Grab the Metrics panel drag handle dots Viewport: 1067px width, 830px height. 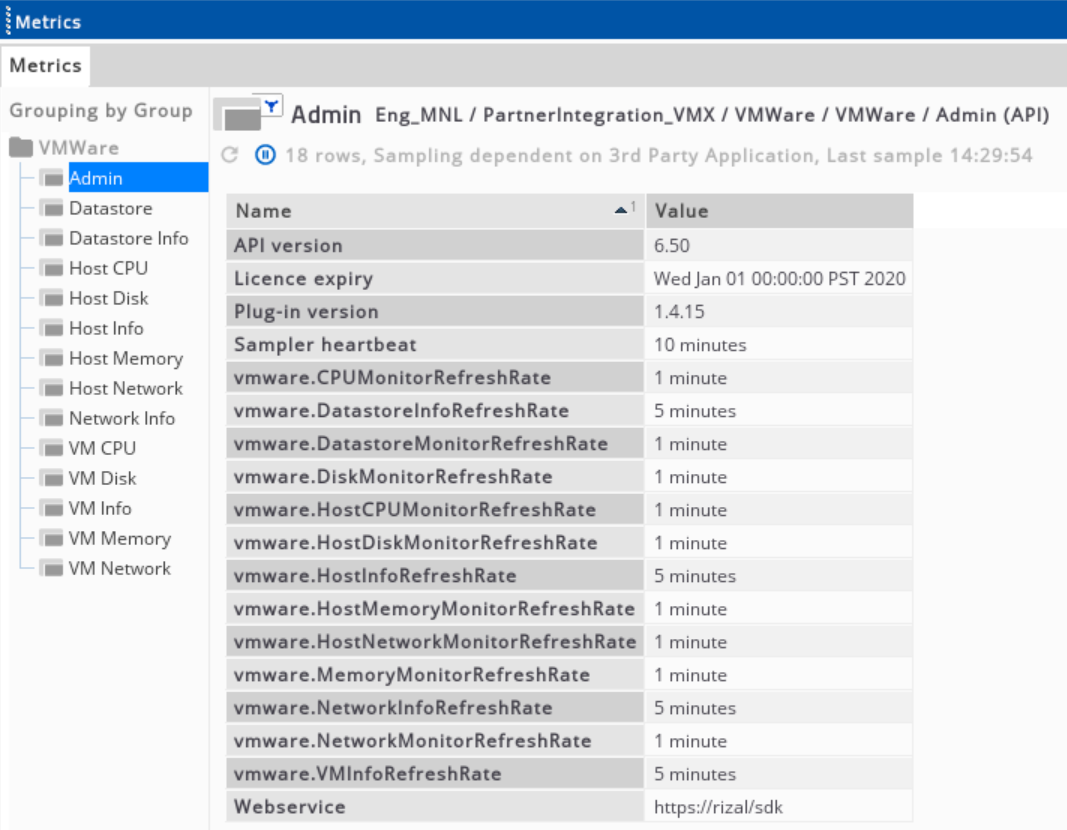coord(7,21)
